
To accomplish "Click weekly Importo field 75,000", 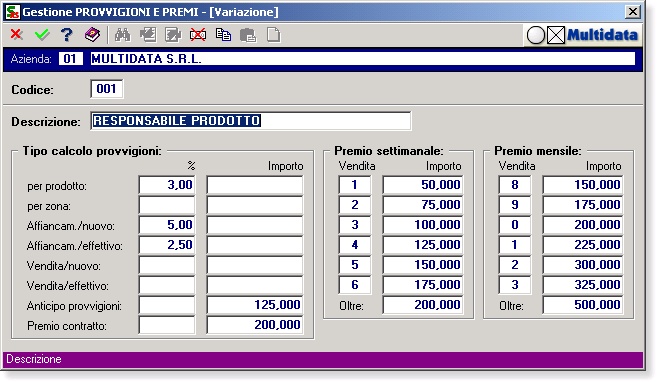I will pyautogui.click(x=423, y=205).
